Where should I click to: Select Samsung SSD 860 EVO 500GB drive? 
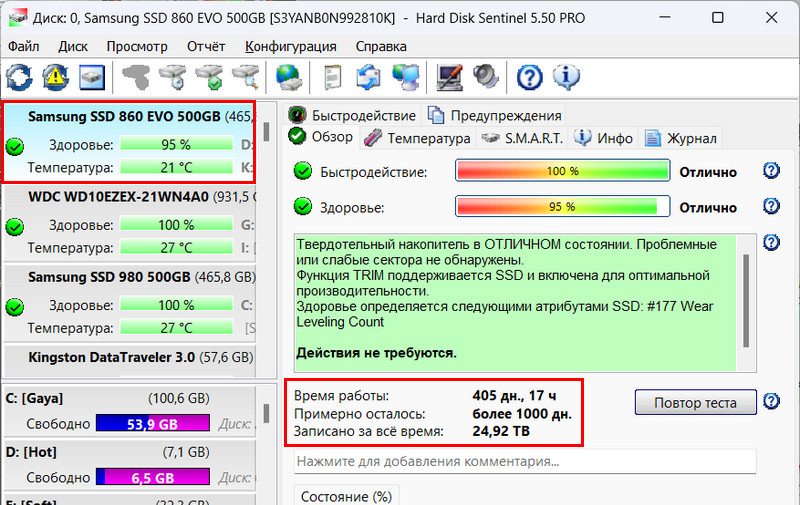pyautogui.click(x=129, y=142)
